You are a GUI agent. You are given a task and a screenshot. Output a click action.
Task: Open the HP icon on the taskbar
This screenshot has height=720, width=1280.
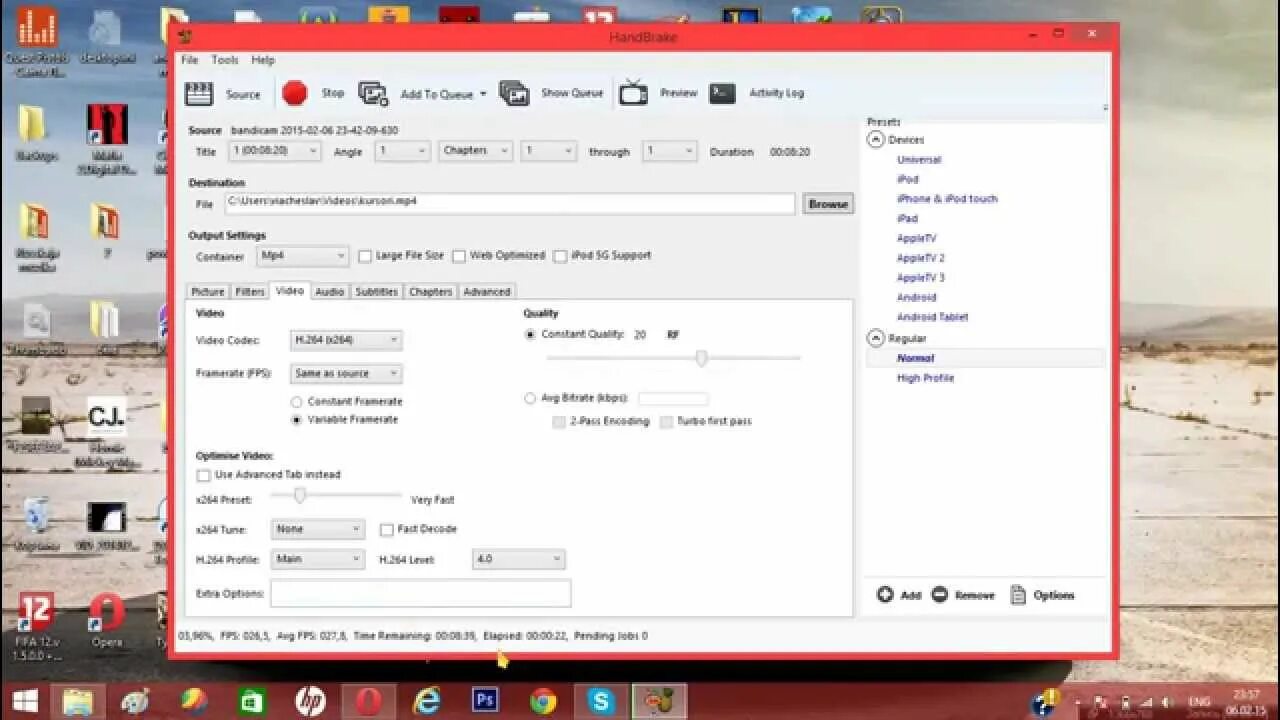tap(310, 701)
